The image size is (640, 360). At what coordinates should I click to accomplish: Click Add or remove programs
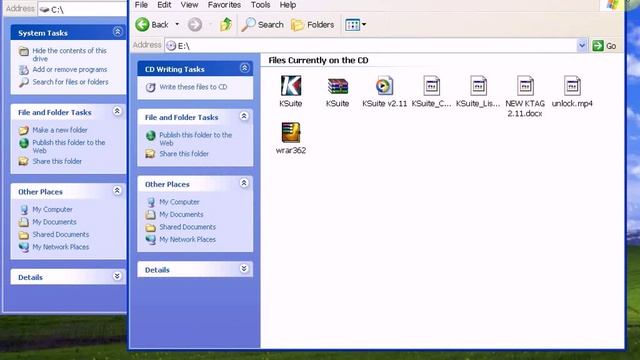coord(70,69)
